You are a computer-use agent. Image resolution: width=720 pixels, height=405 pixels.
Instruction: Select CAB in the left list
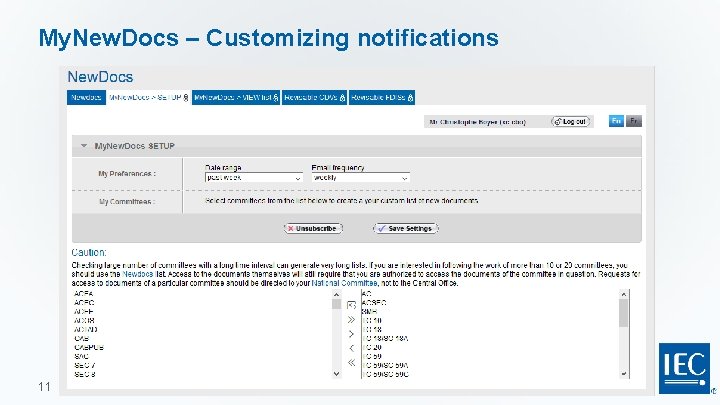pyautogui.click(x=82, y=338)
